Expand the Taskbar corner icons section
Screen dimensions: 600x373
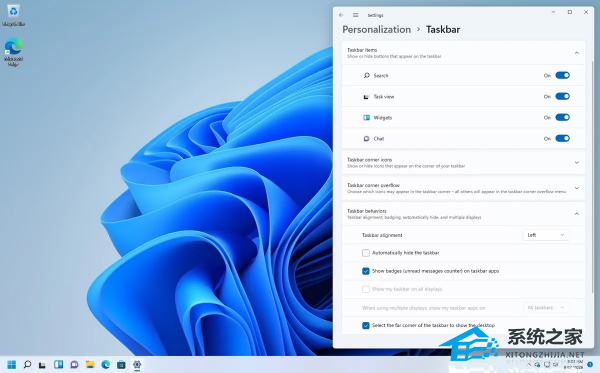(x=577, y=163)
